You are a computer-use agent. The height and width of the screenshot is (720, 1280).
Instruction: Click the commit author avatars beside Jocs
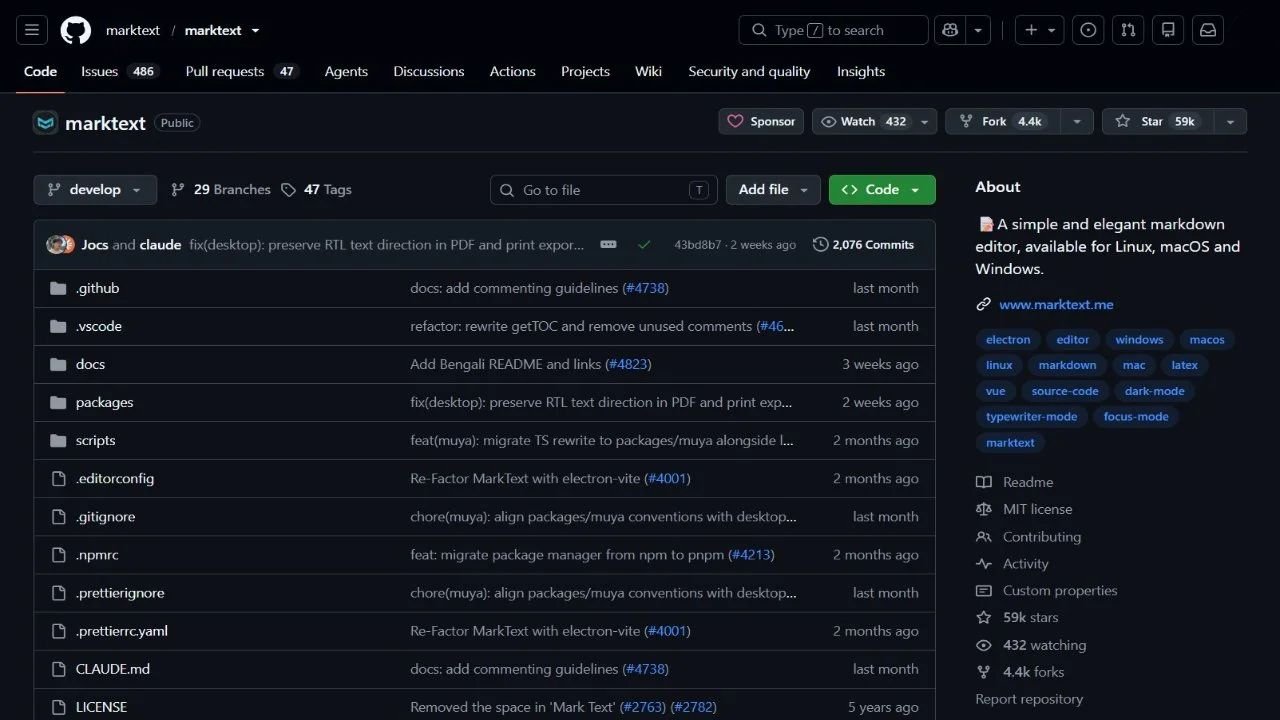[x=61, y=245]
